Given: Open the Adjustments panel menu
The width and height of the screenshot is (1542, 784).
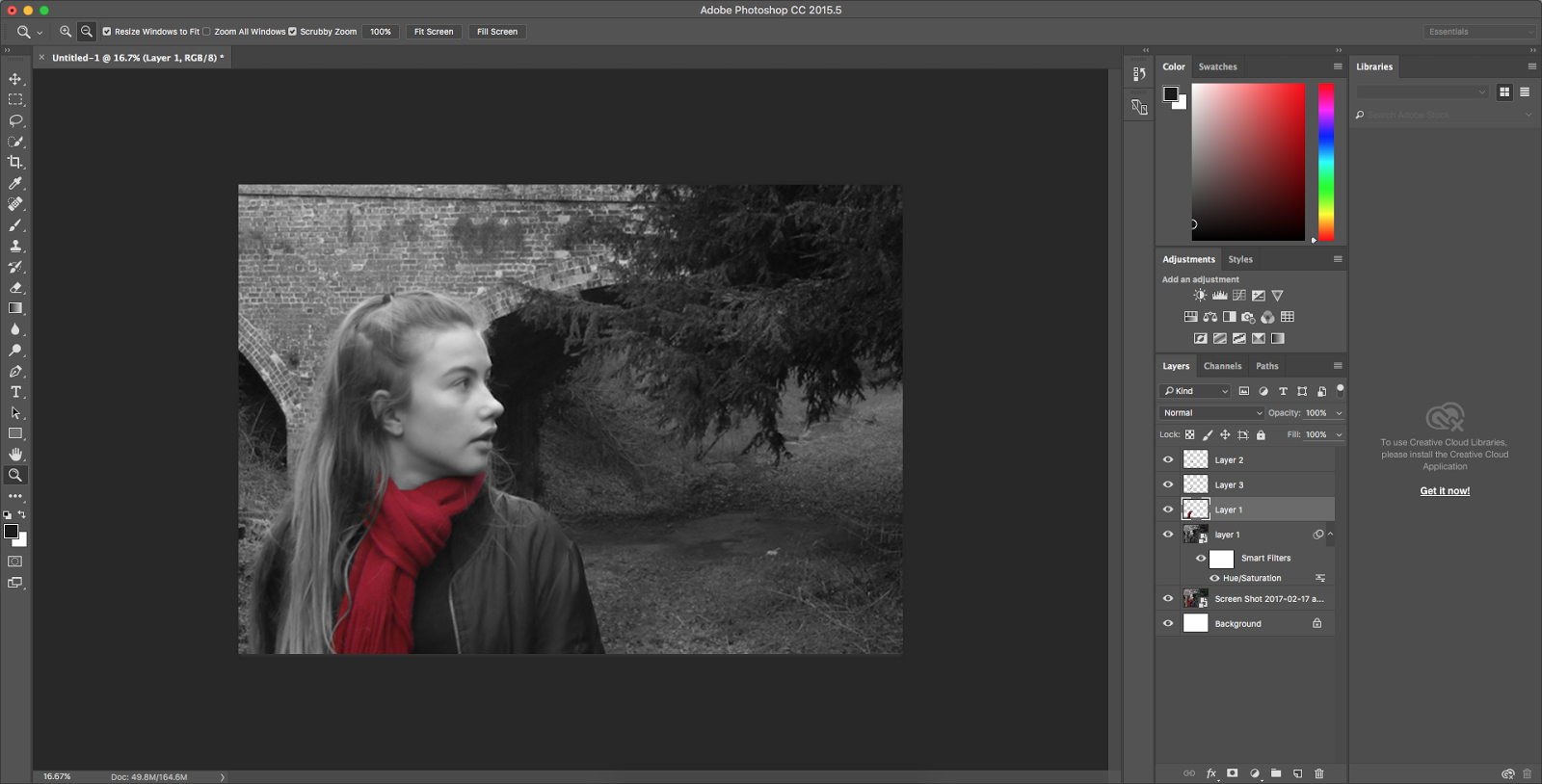Looking at the screenshot, I should tap(1338, 259).
